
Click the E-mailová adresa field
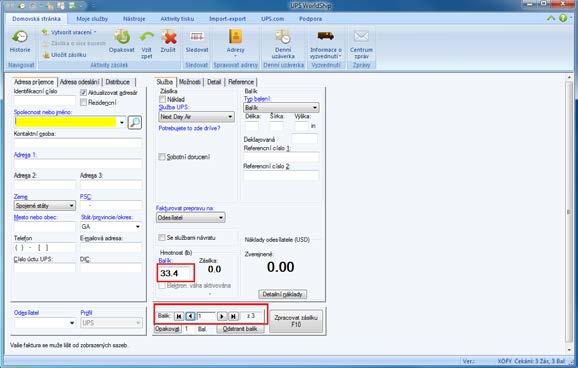tap(111, 247)
